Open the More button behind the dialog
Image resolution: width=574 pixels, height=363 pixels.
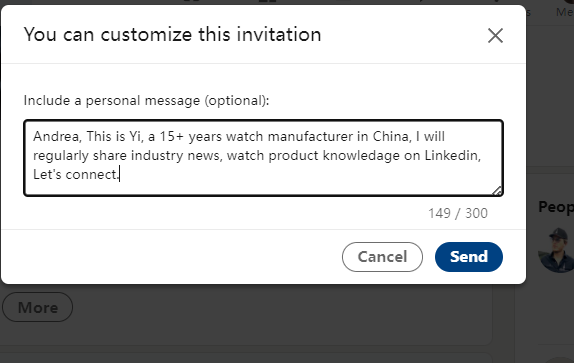[x=37, y=307]
